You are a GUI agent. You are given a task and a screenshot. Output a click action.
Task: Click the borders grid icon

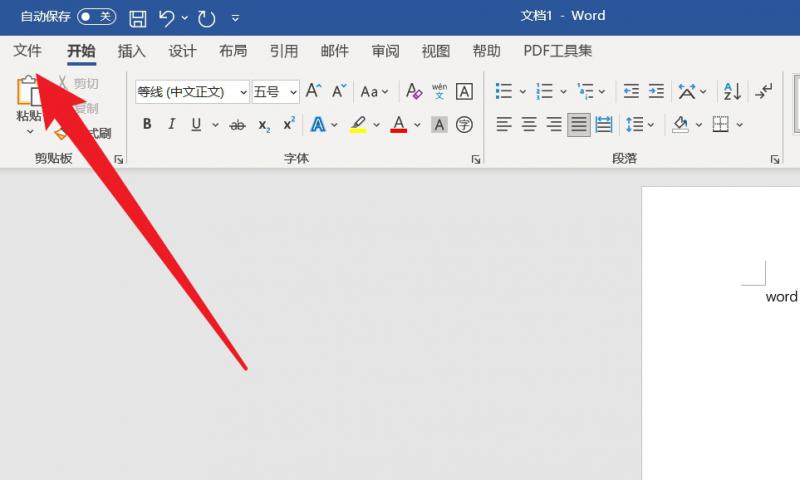pos(720,124)
